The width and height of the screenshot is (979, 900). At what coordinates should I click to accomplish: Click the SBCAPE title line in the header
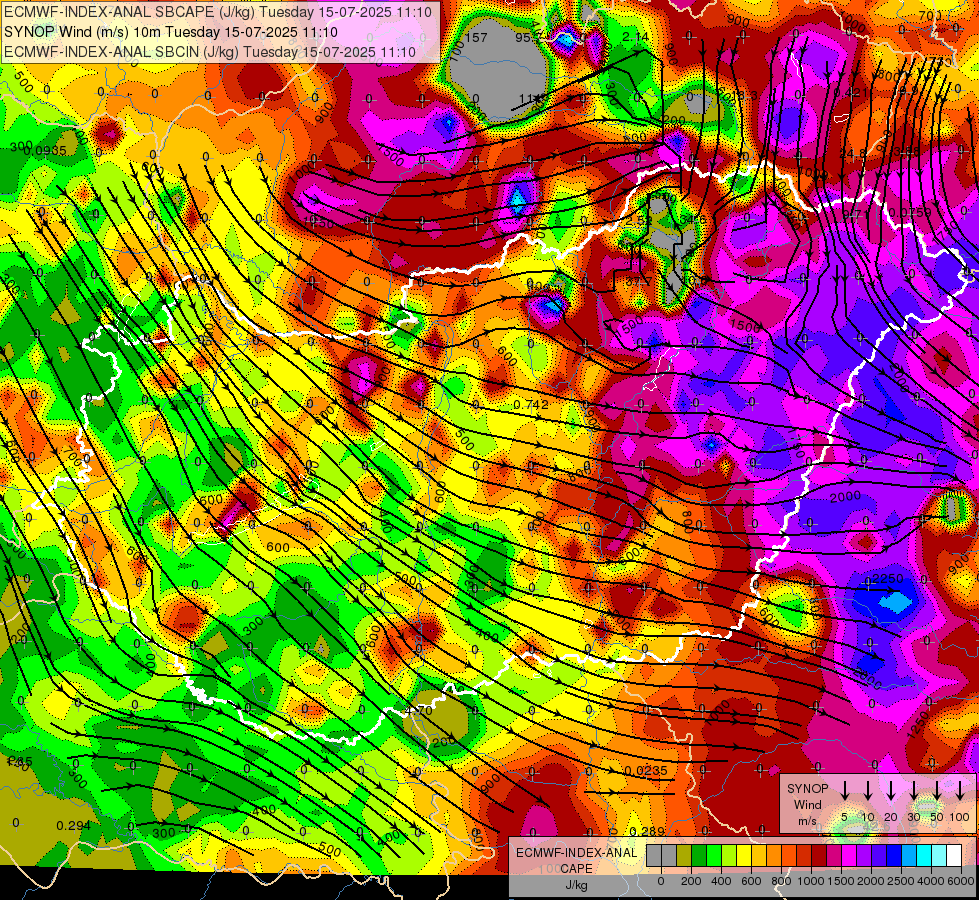coord(218,12)
